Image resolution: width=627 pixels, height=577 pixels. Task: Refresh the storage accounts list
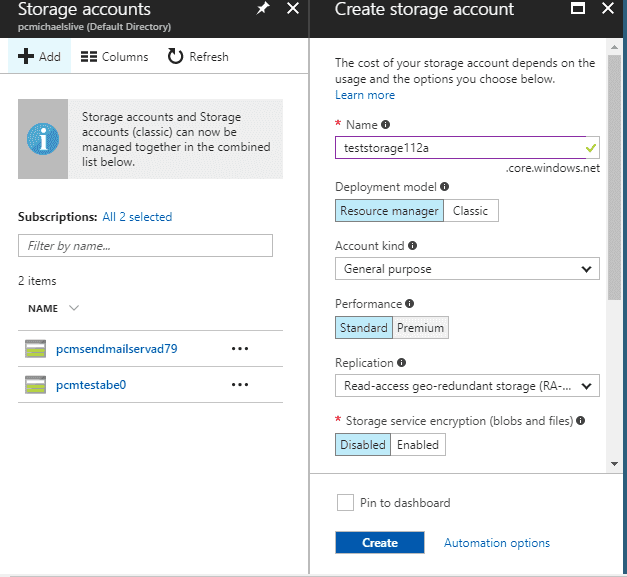click(197, 57)
